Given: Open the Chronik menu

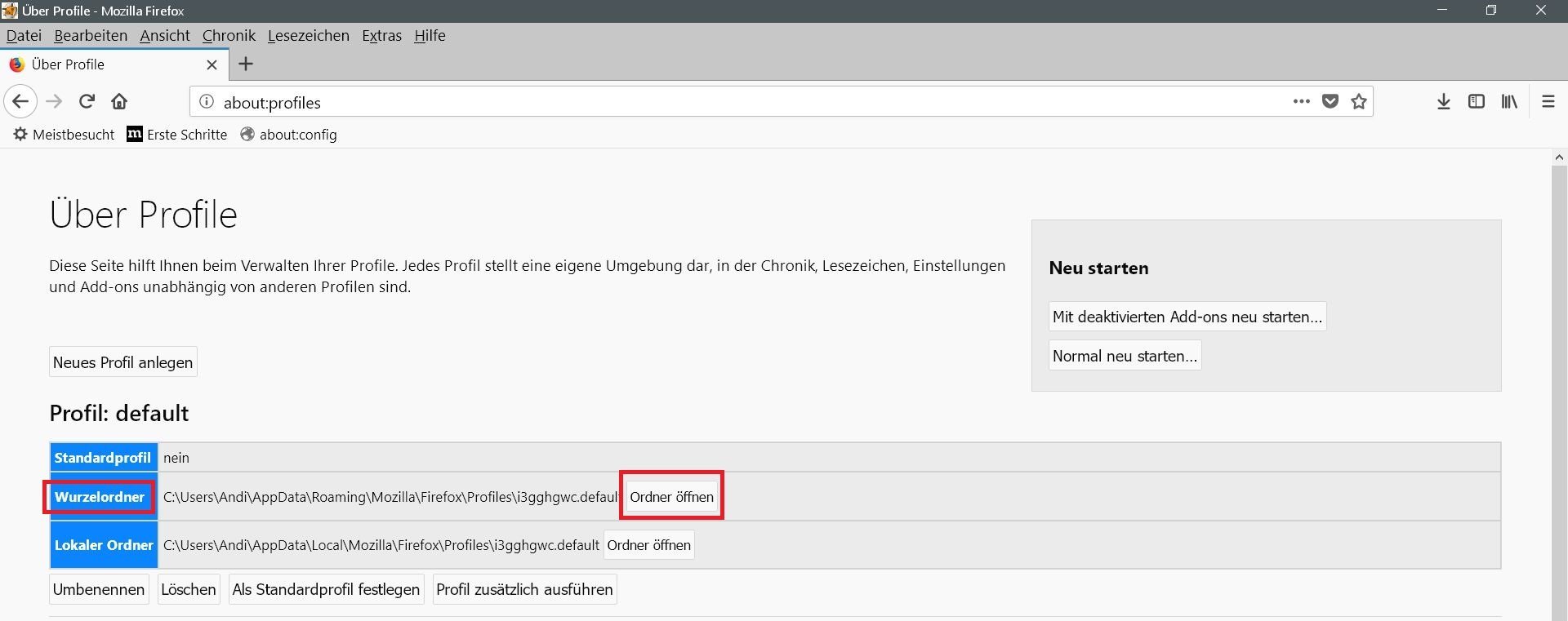Looking at the screenshot, I should tap(229, 36).
